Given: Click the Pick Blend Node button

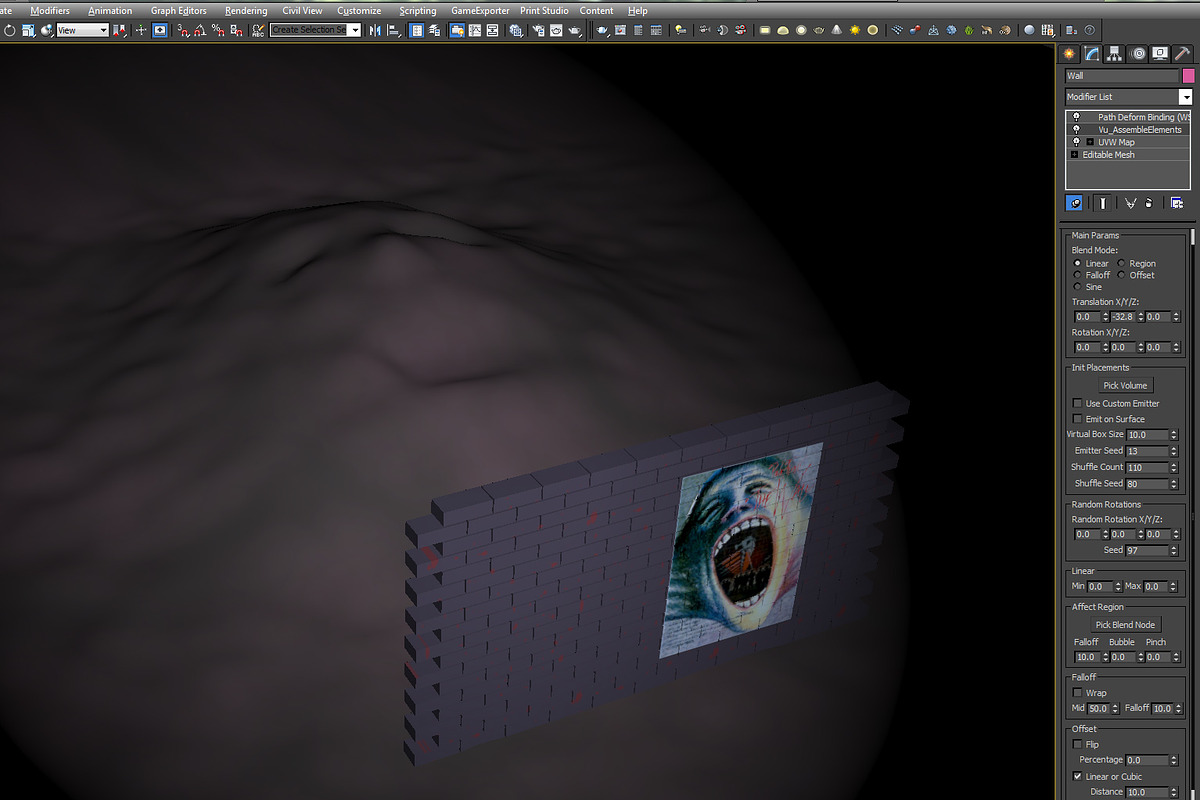Looking at the screenshot, I should [1125, 625].
